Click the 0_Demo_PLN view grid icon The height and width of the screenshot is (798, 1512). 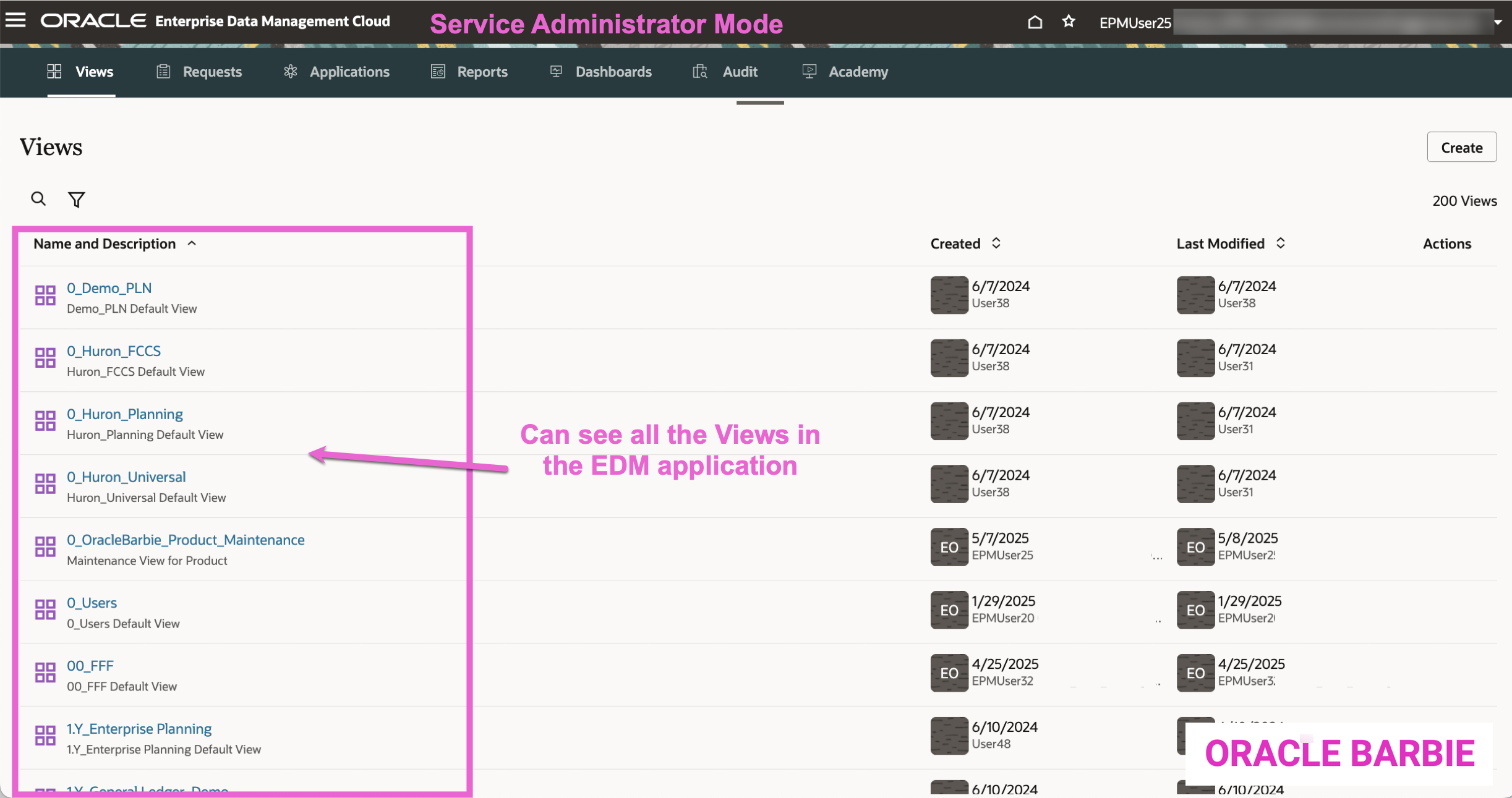pyautogui.click(x=45, y=295)
